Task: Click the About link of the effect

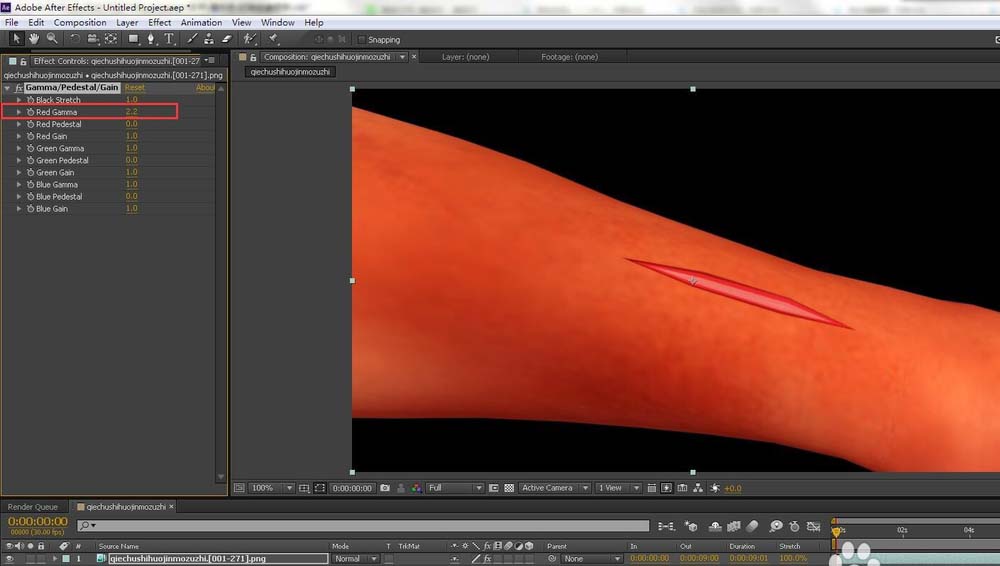Action: pyautogui.click(x=205, y=87)
